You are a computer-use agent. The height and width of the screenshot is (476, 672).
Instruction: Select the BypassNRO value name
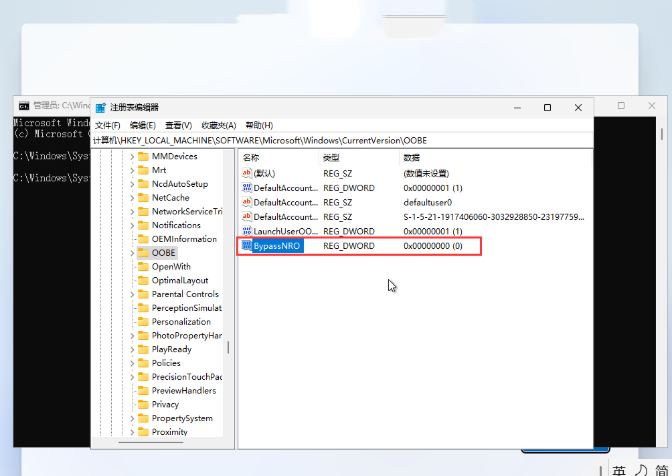(277, 246)
